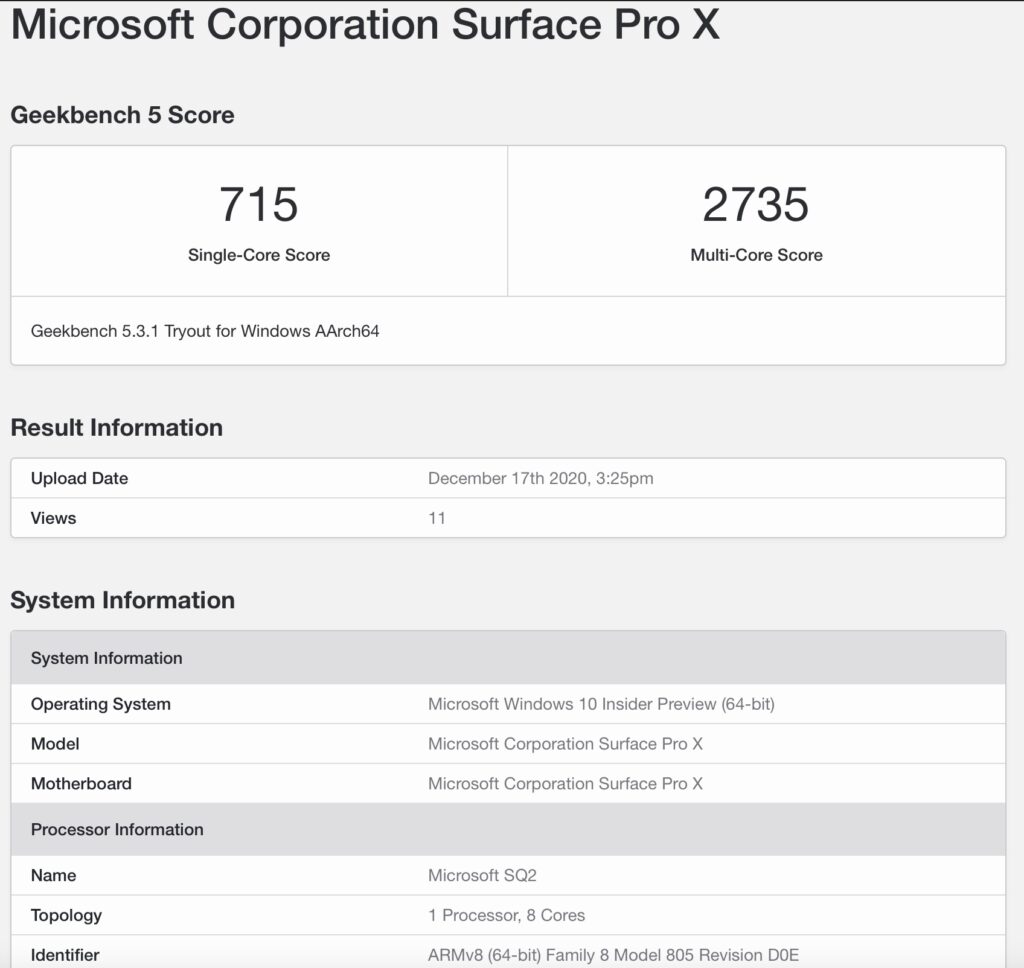Click the Motherboard row label
Viewport: 1024px width, 968px height.
coord(81,783)
